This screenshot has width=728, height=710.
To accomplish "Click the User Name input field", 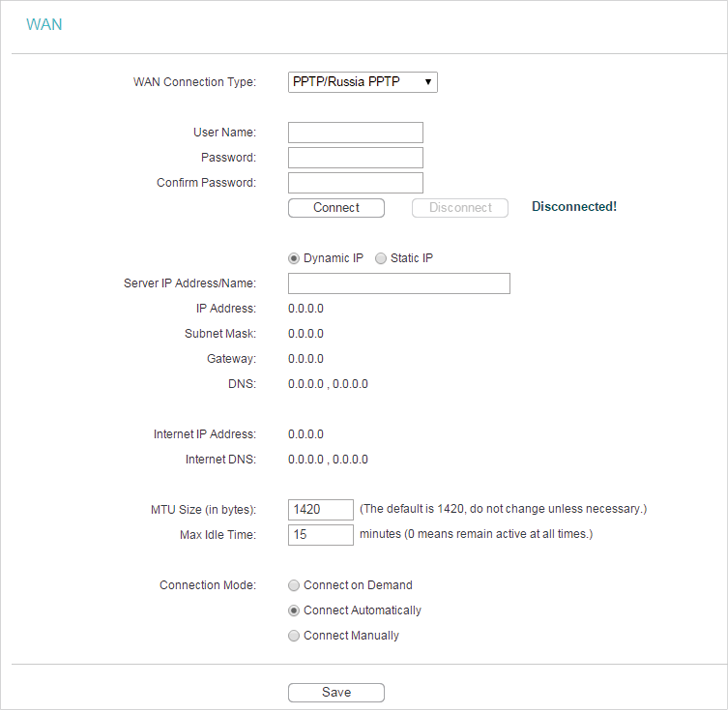I will pos(356,132).
